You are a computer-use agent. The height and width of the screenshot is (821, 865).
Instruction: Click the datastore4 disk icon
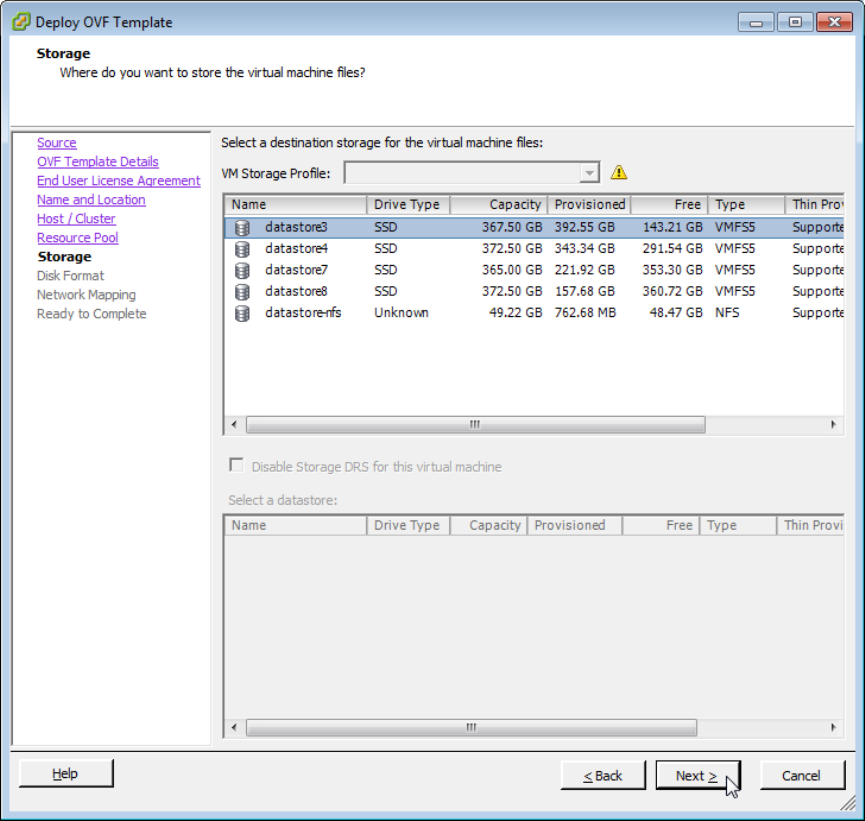pos(242,249)
